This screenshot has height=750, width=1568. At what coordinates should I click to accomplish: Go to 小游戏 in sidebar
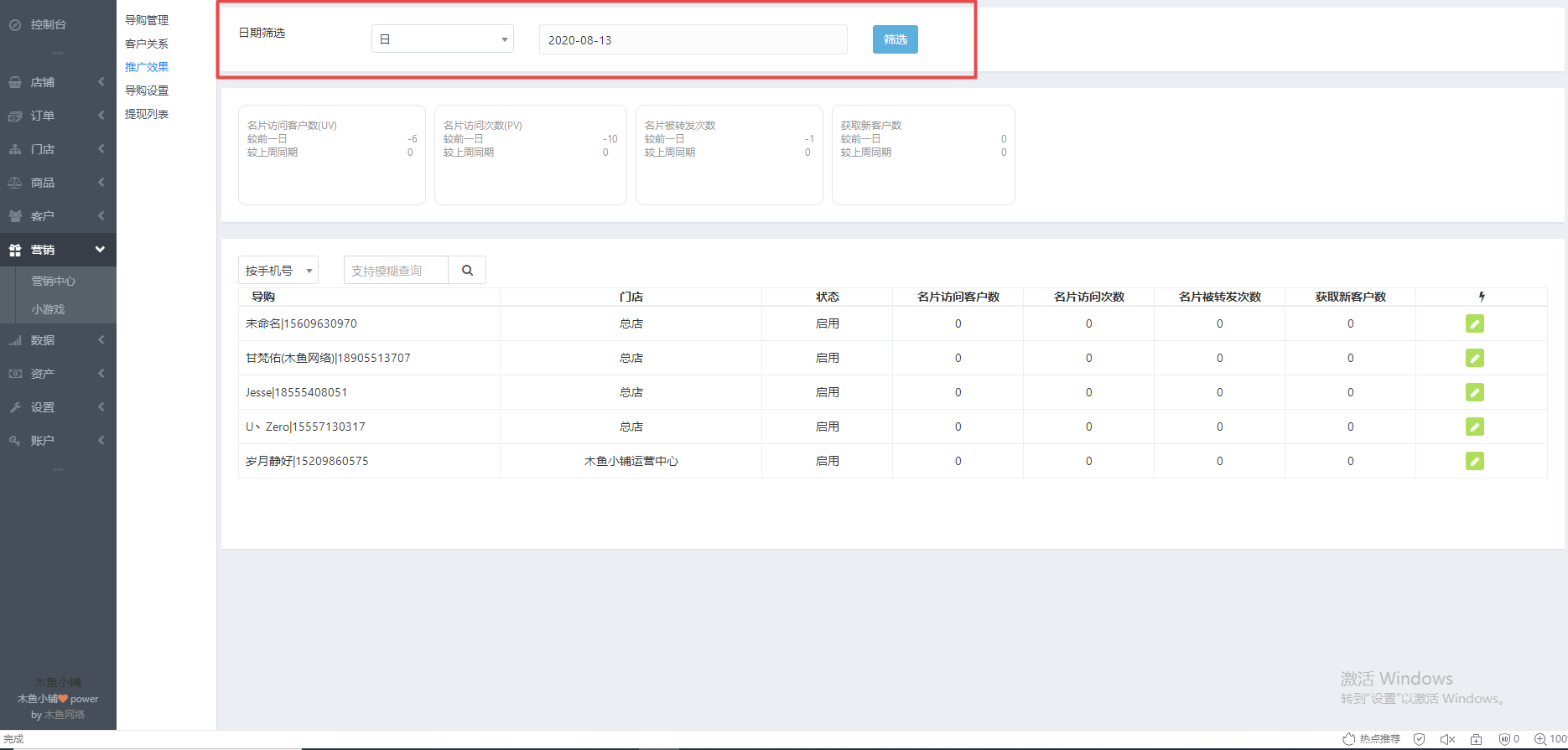coord(48,309)
